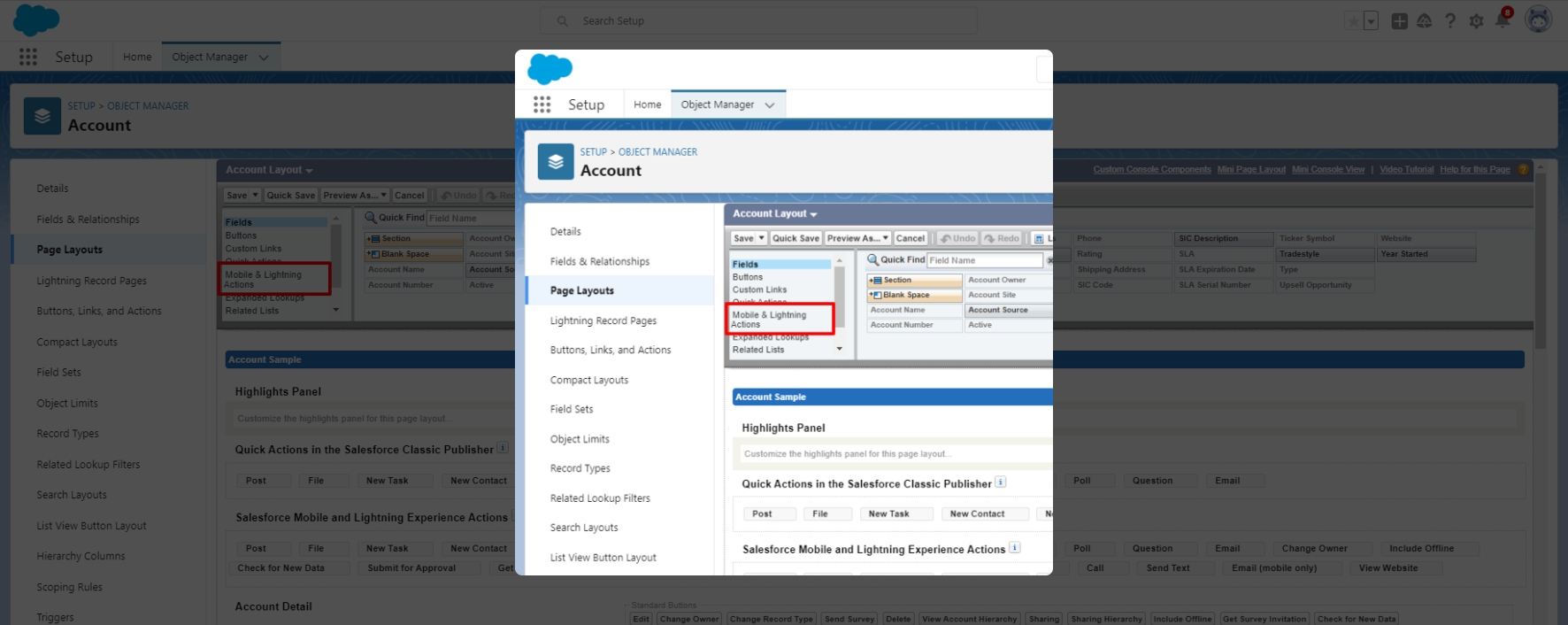Click the orange help icon beside Help for this Page
The image size is (1568, 625).
click(x=1523, y=169)
